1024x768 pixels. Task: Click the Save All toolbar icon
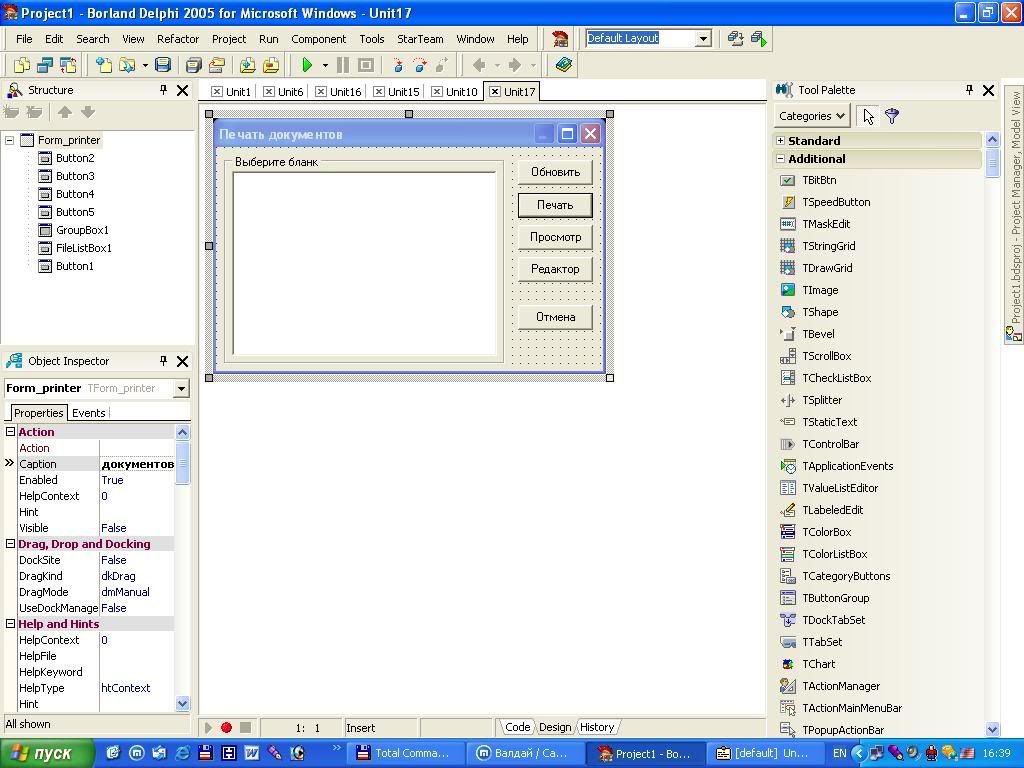point(193,65)
